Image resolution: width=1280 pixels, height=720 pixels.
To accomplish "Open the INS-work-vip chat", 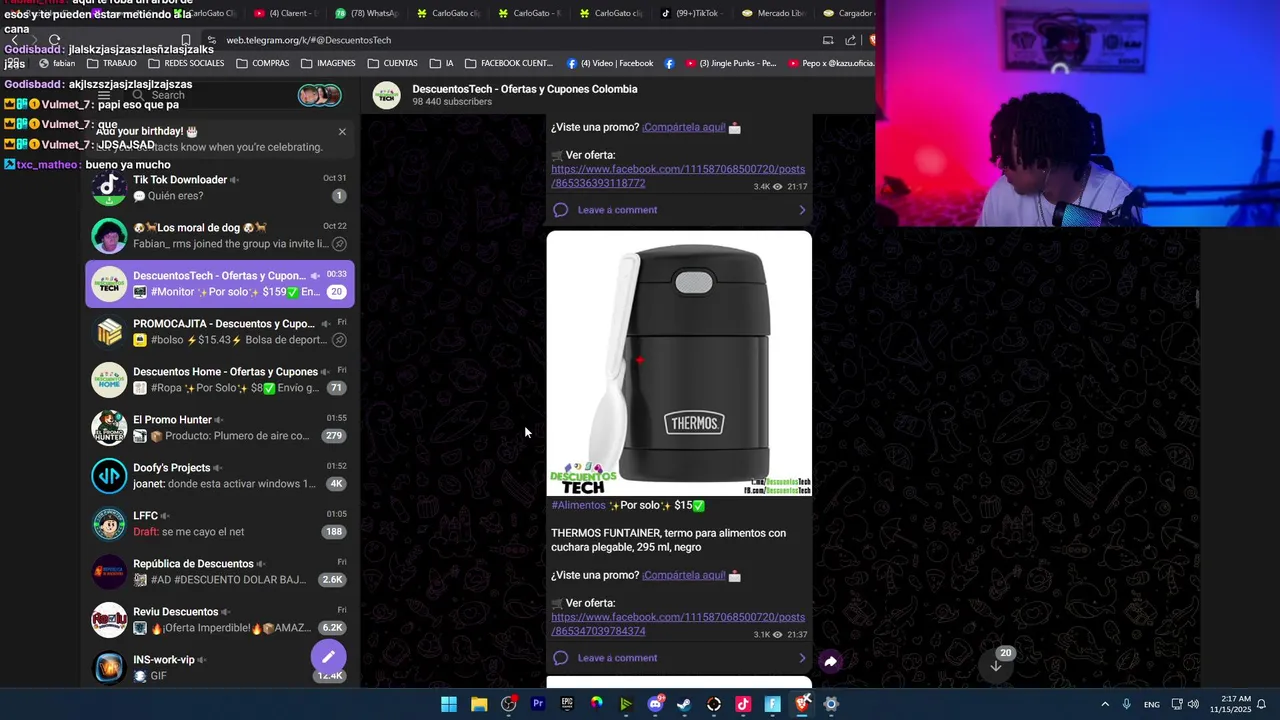I will (220, 667).
